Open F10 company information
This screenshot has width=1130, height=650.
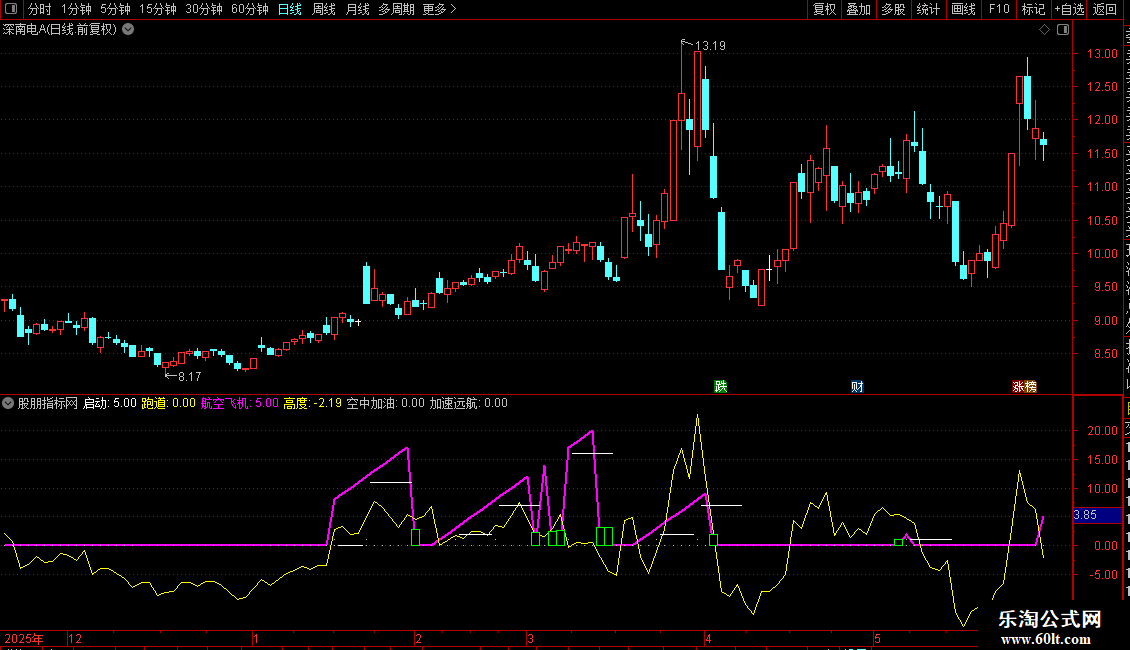[x=999, y=9]
